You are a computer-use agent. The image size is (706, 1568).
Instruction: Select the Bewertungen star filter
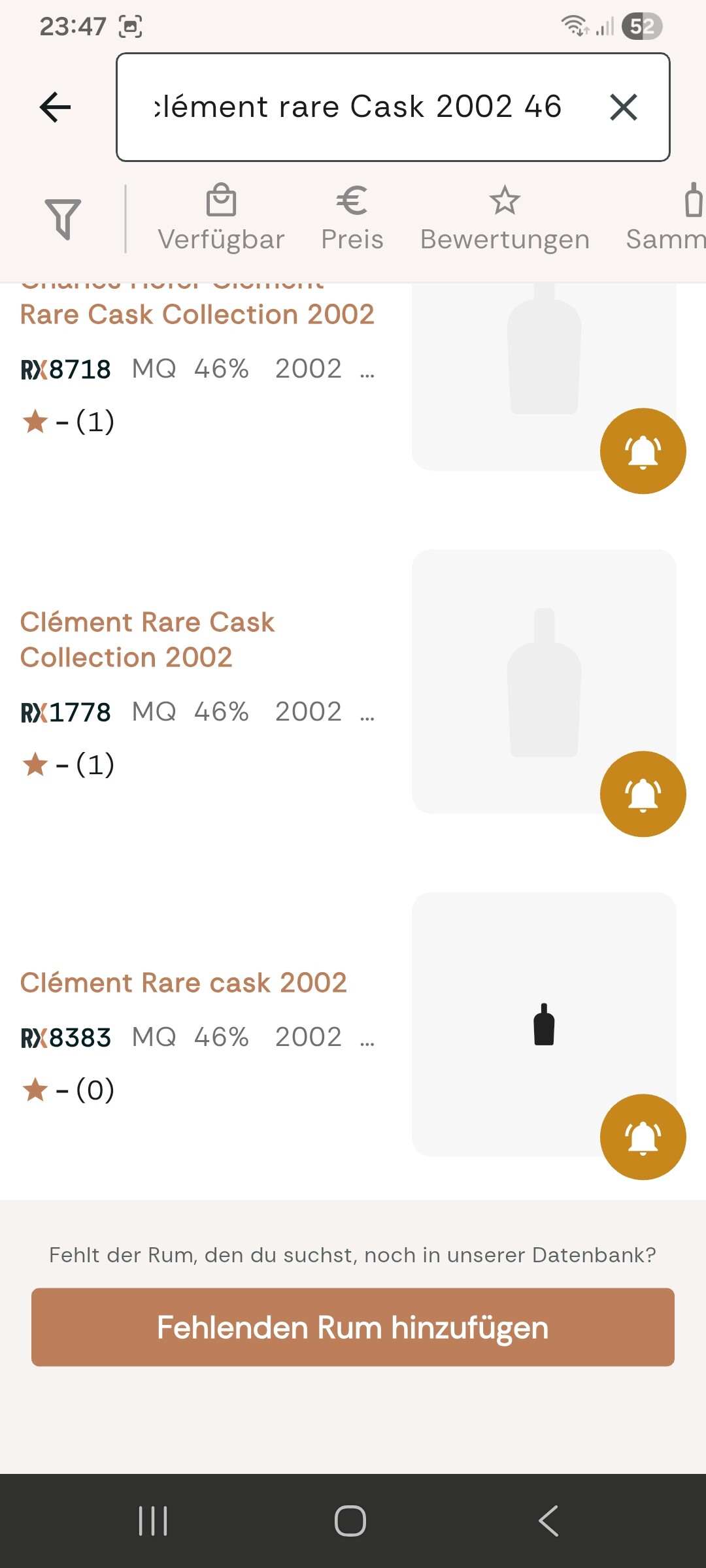[x=505, y=219]
